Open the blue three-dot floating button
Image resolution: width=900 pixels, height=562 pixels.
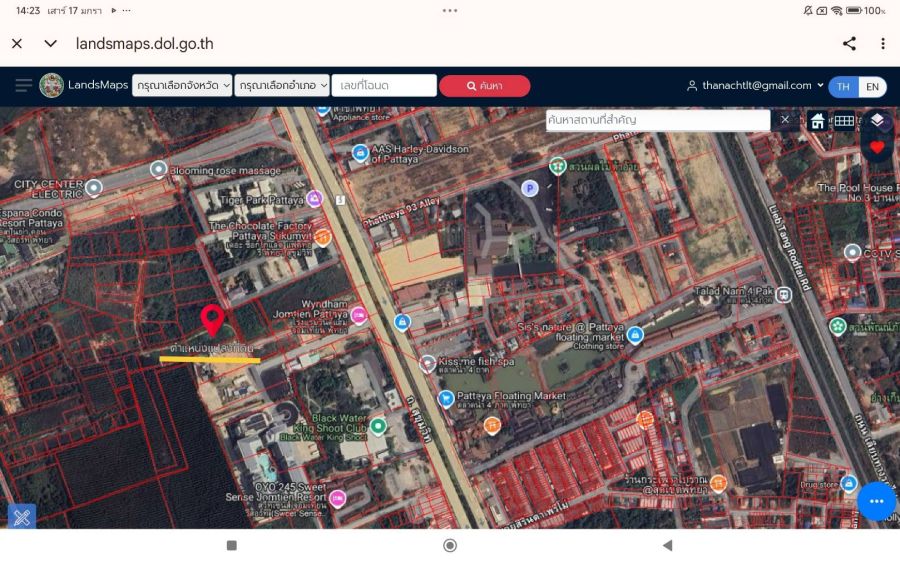pyautogui.click(x=877, y=501)
